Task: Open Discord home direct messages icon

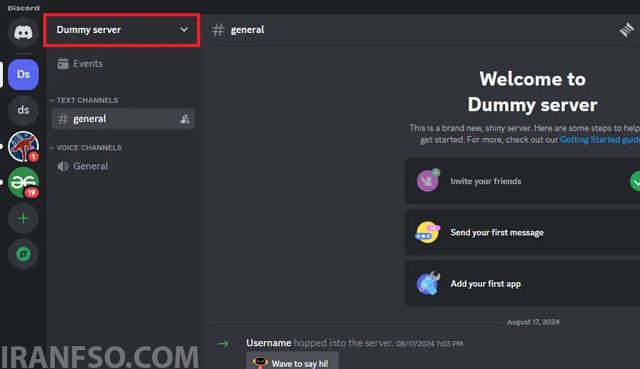Action: [23, 32]
